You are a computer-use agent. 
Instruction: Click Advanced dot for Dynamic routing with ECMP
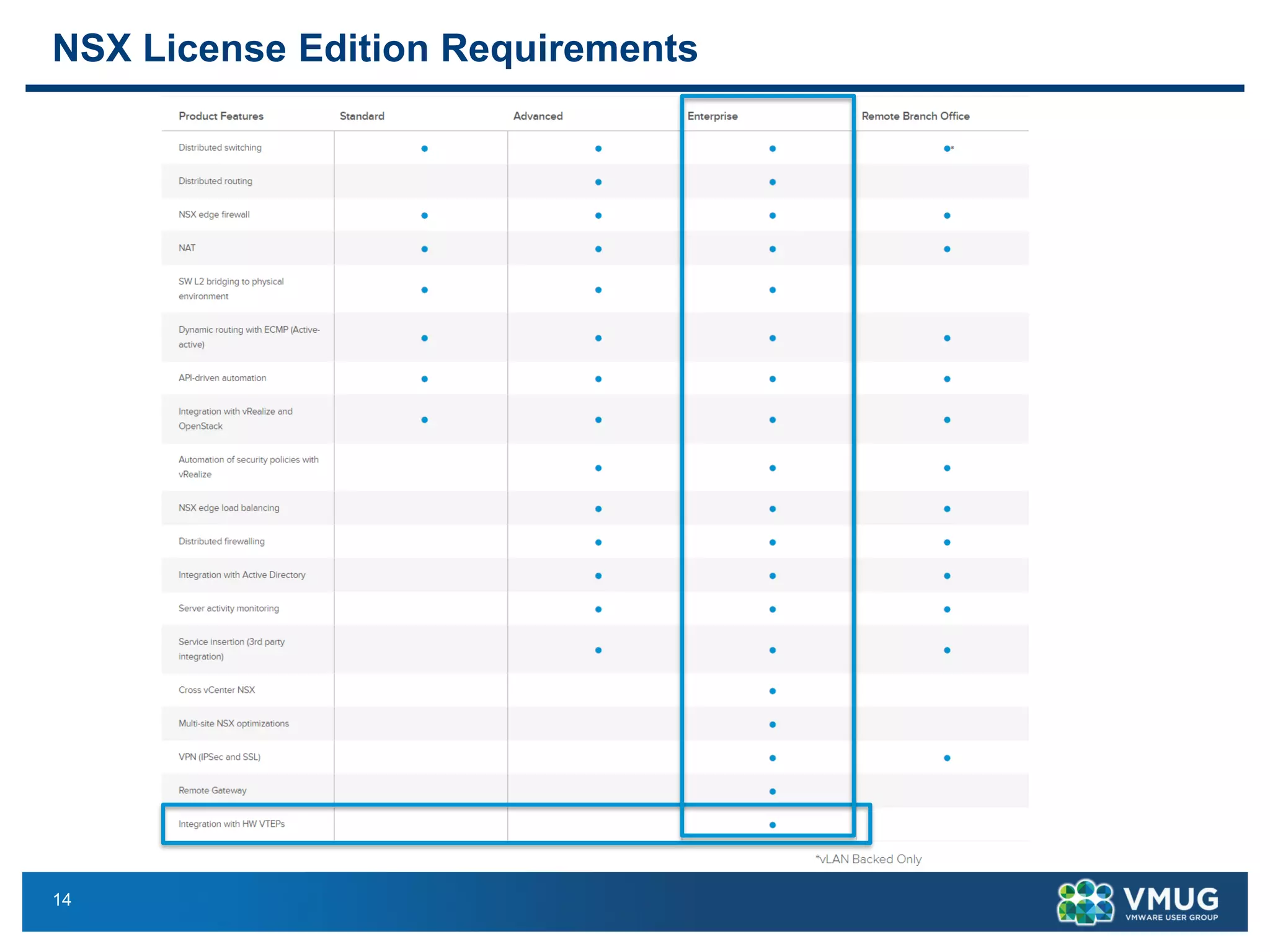point(598,338)
